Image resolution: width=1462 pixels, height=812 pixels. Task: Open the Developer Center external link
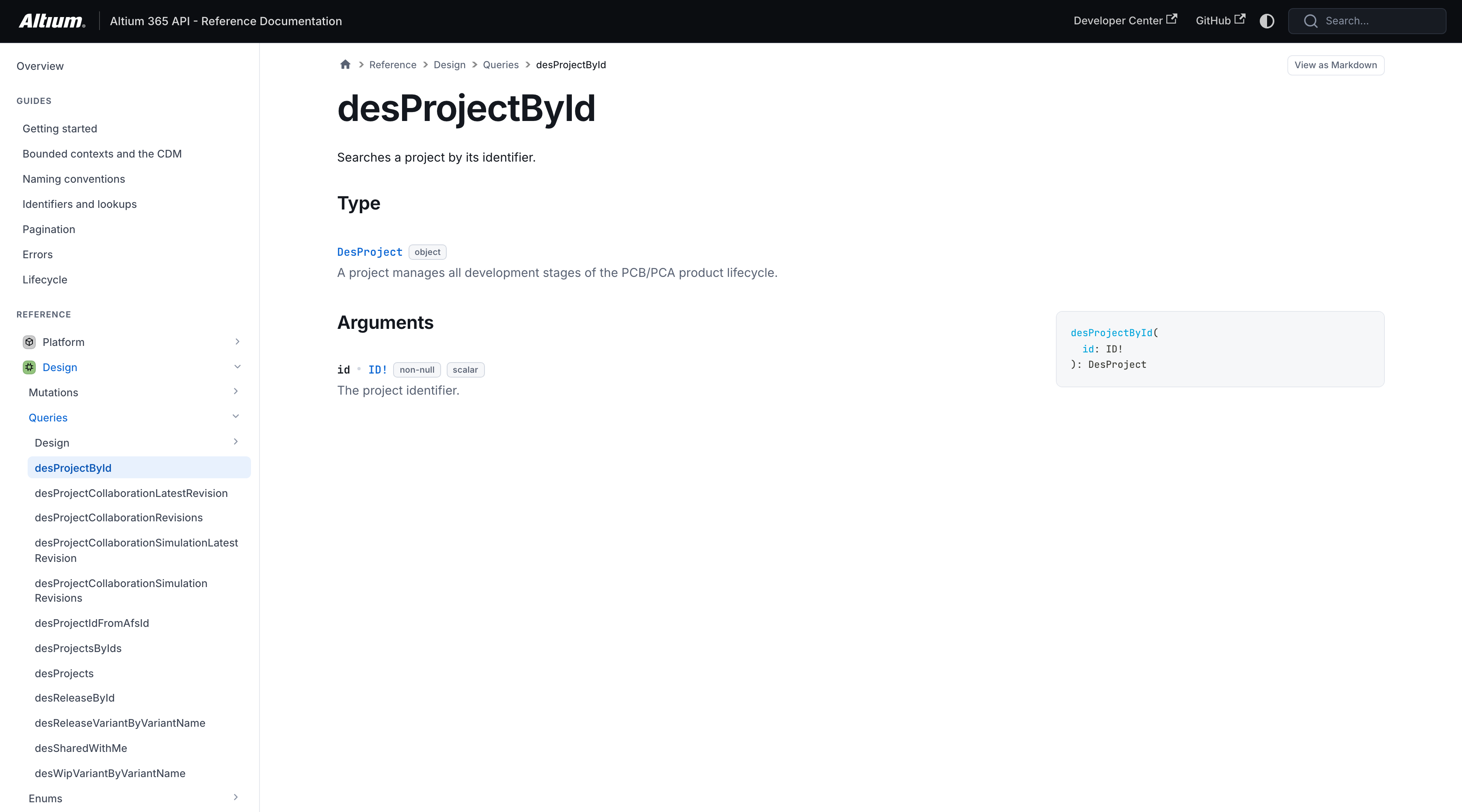1125,20
